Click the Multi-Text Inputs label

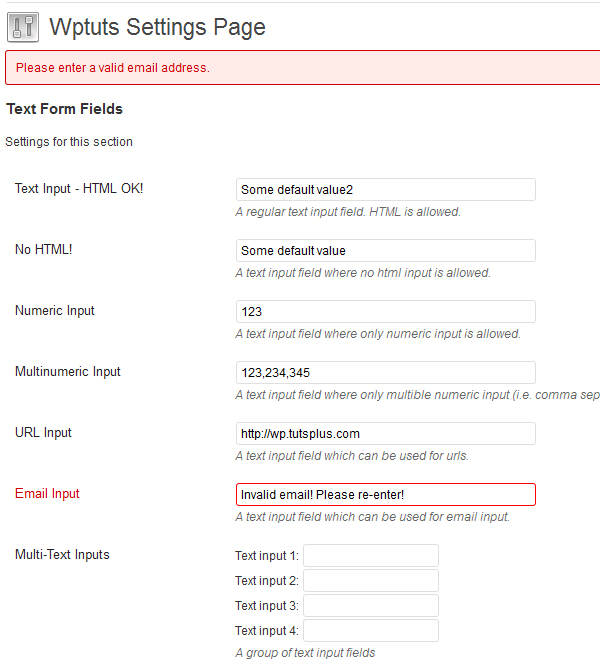62,554
